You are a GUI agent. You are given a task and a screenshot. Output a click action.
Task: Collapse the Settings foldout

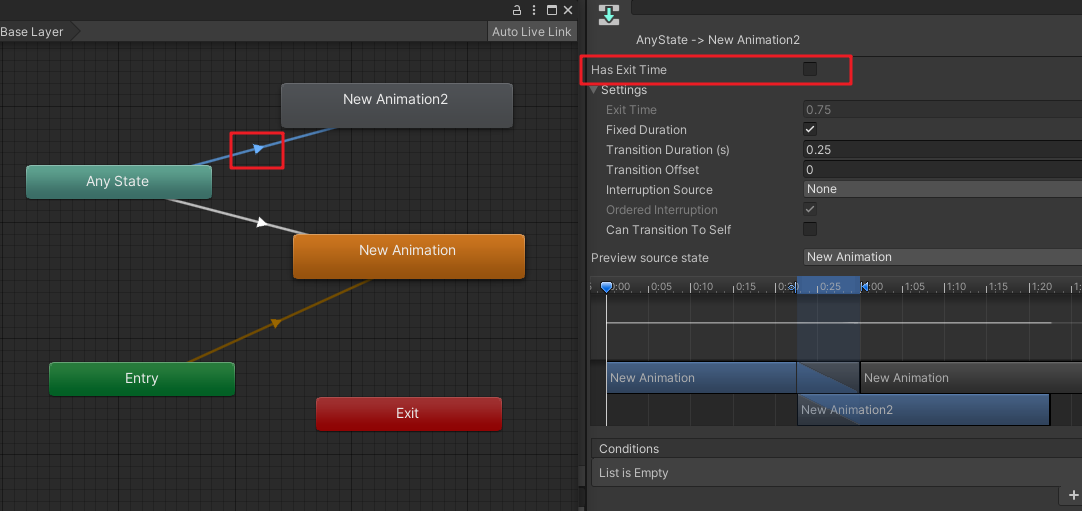[594, 90]
